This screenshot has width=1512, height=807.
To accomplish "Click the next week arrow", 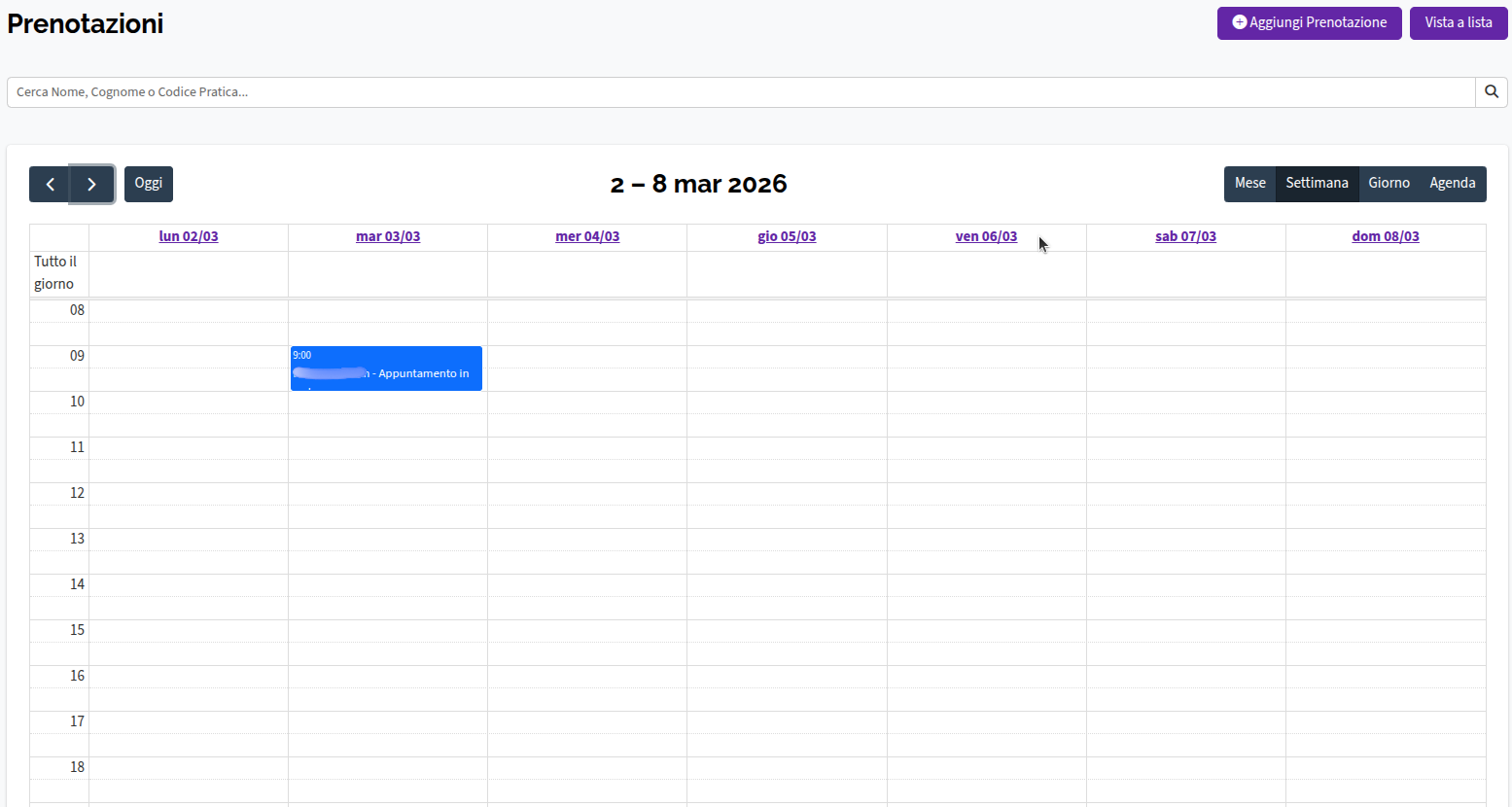I will [x=92, y=184].
